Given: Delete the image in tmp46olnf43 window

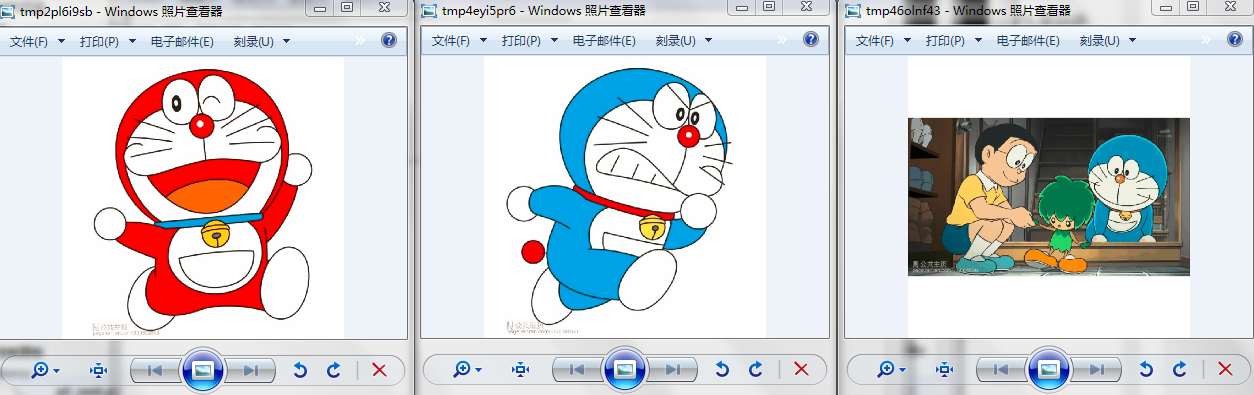Looking at the screenshot, I should pyautogui.click(x=1225, y=370).
